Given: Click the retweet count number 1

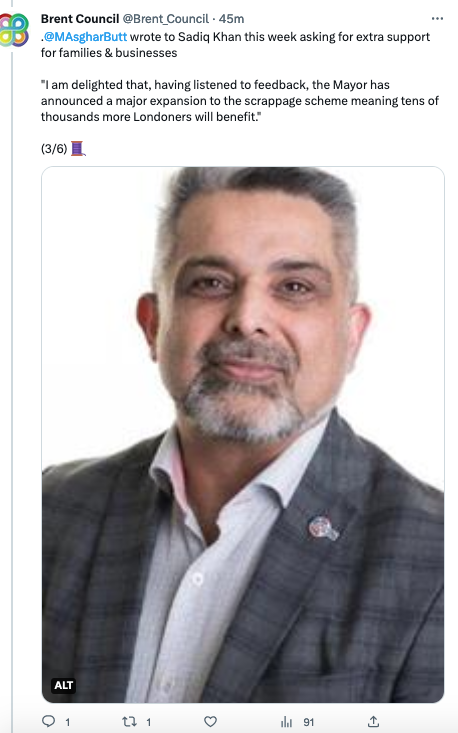Looking at the screenshot, I should tap(149, 722).
